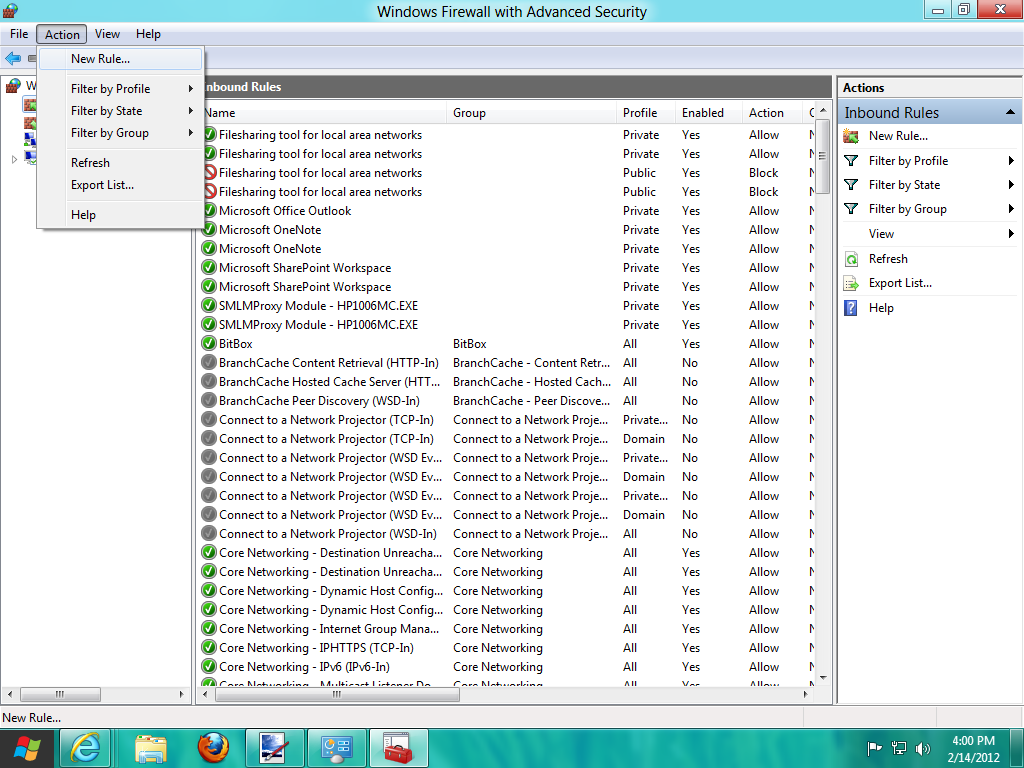The height and width of the screenshot is (768, 1024).
Task: Click the green check icon of BitBox rule
Action: point(209,344)
